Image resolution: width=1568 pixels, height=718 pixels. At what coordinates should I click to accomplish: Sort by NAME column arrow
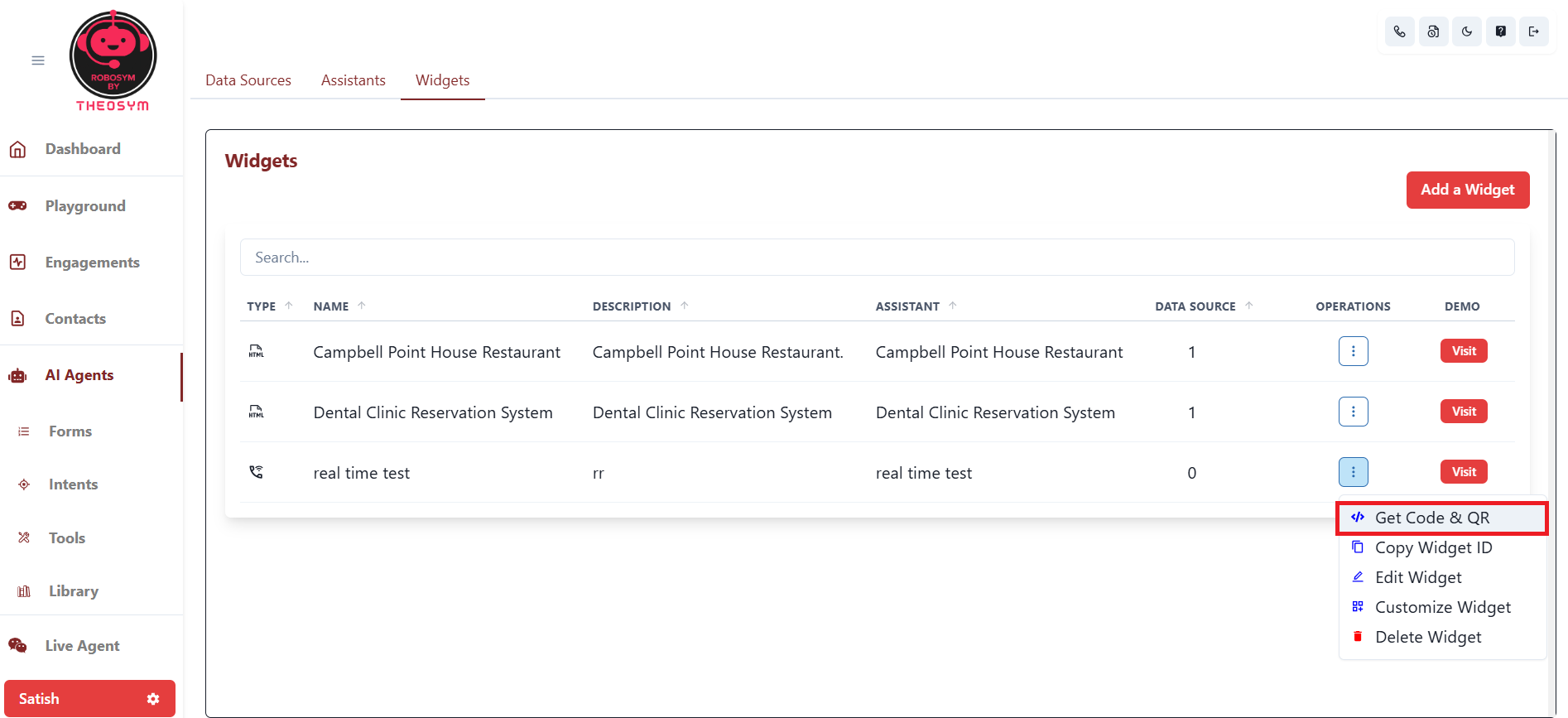click(362, 306)
